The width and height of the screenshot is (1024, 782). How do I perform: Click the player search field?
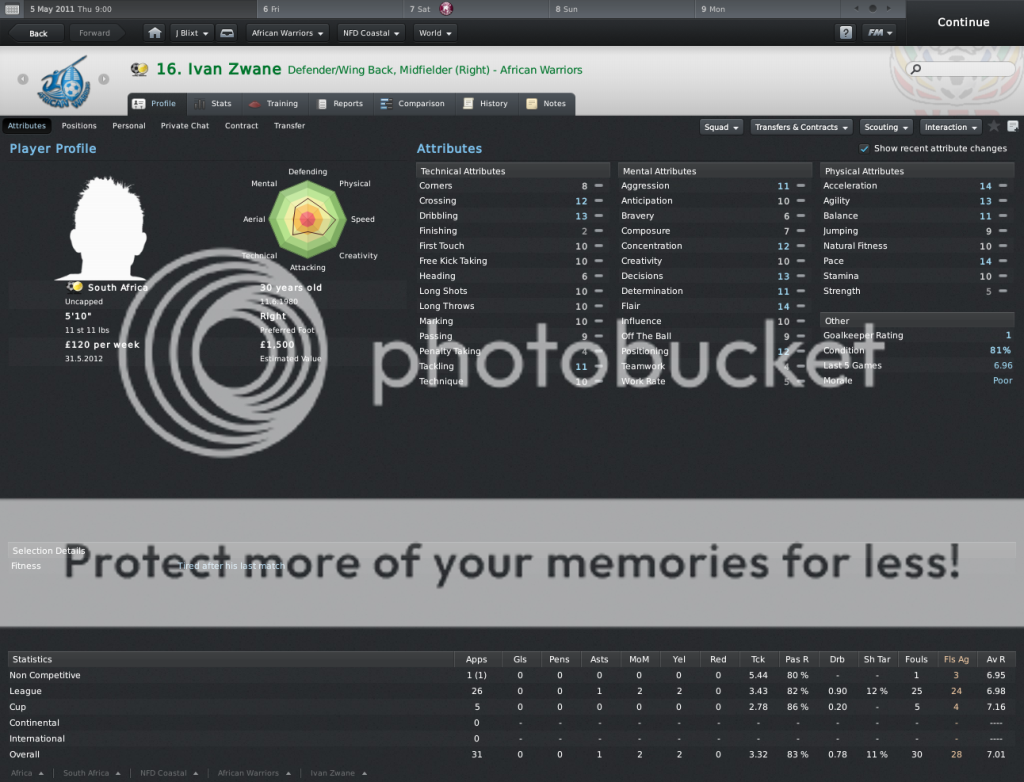[x=960, y=70]
